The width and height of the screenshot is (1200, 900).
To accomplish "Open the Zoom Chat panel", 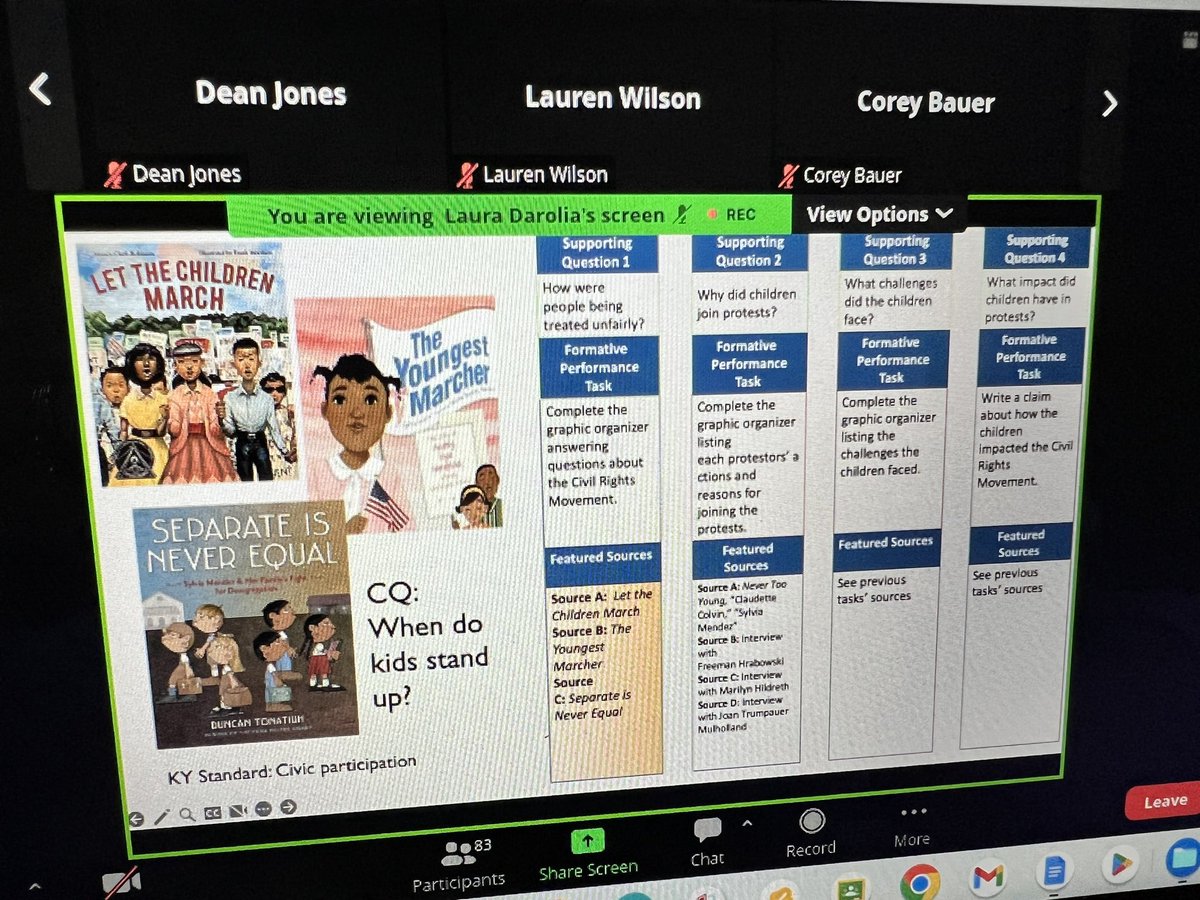I will [x=707, y=841].
